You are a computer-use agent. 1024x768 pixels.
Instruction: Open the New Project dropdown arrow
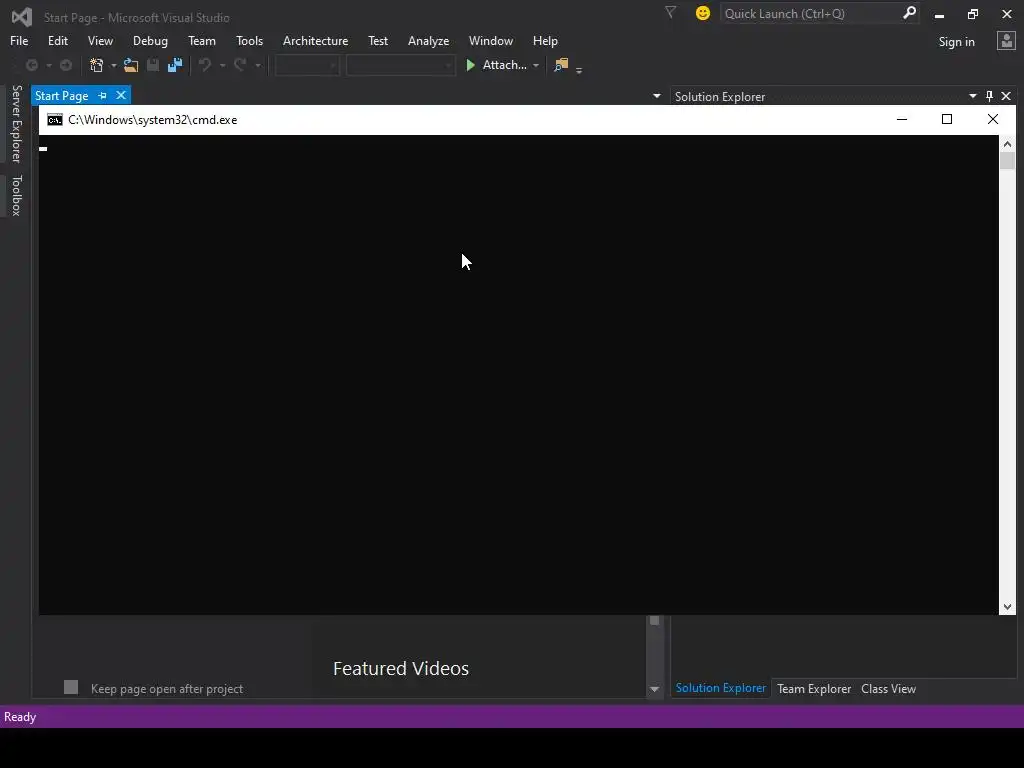point(114,65)
